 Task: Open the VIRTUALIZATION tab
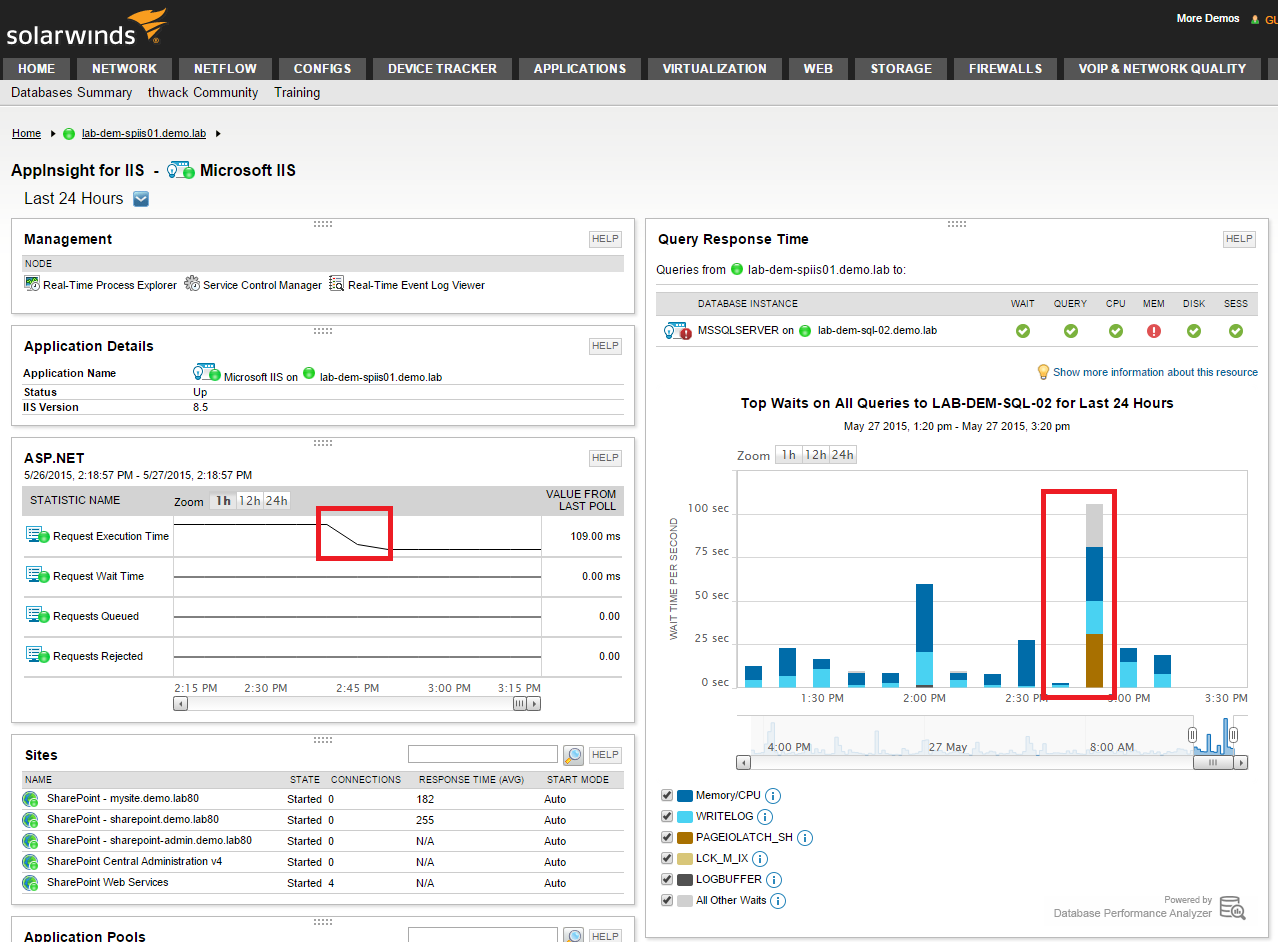pyautogui.click(x=715, y=68)
